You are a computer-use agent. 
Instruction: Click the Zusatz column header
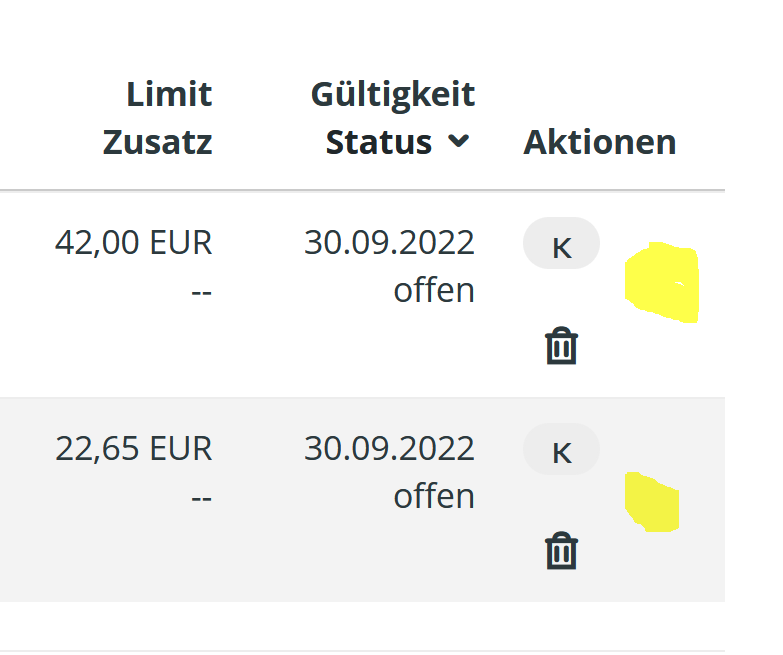[x=157, y=142]
